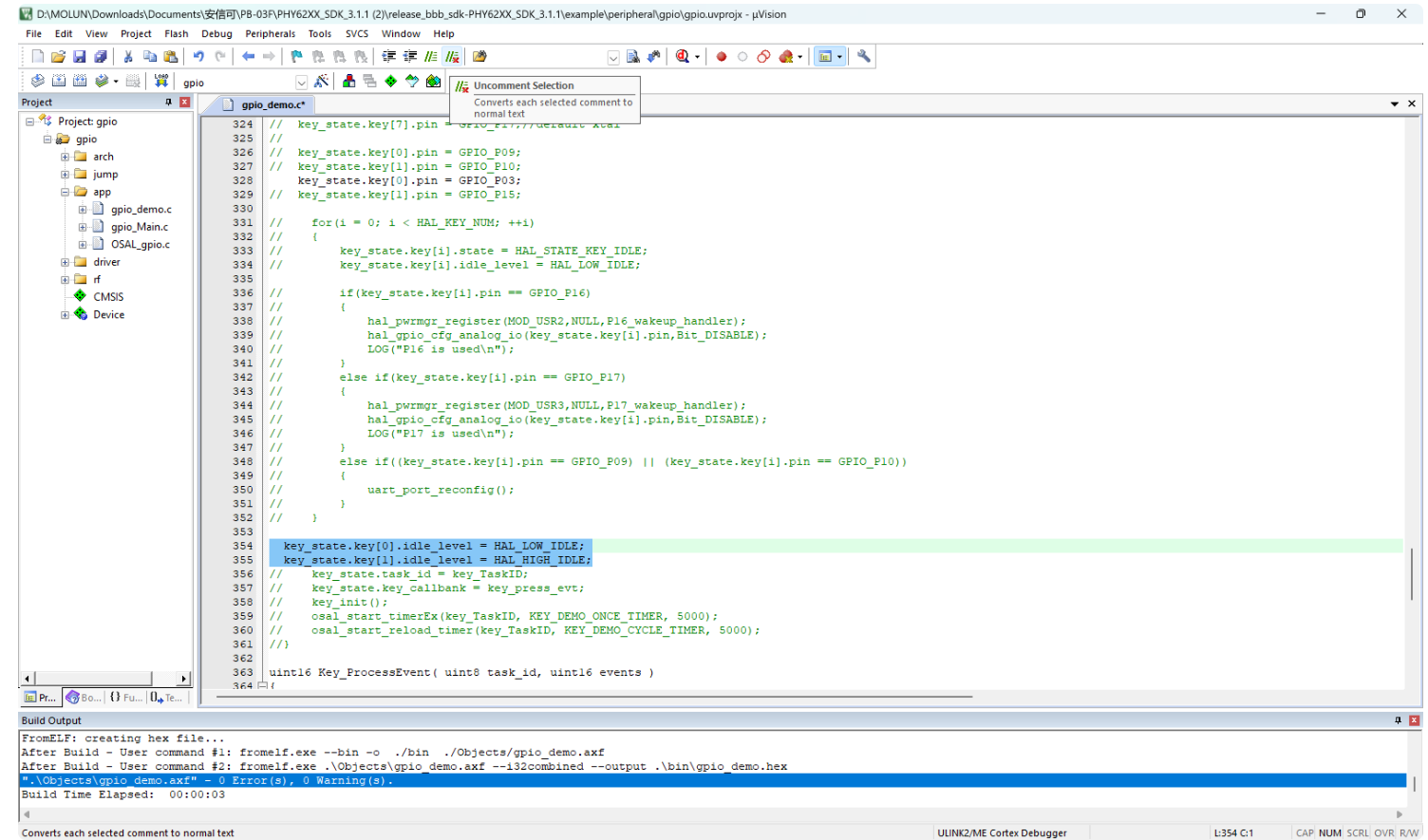Launch the Pack Installer
This screenshot has width=1428, height=840.
(x=433, y=82)
